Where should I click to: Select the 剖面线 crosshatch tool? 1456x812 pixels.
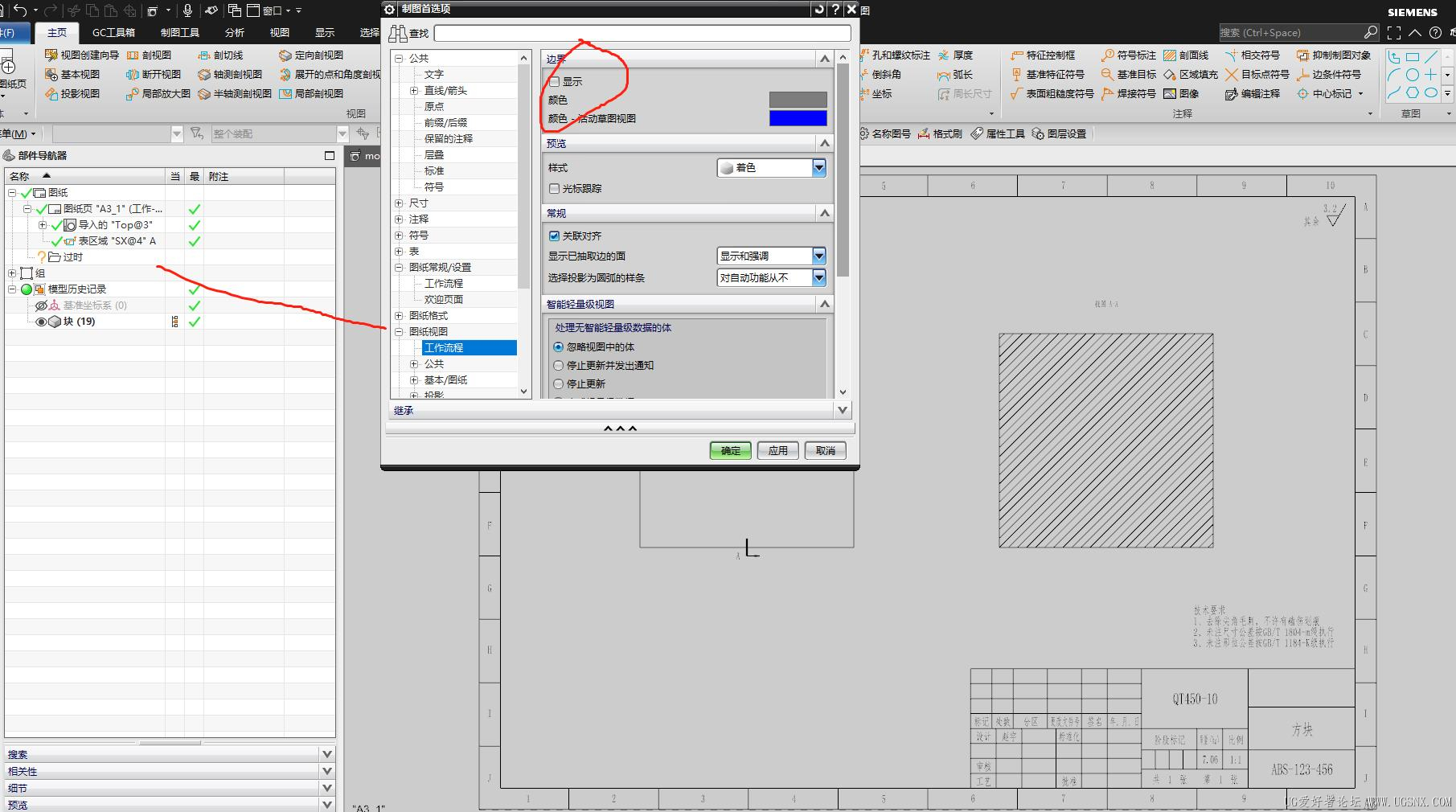[1186, 55]
